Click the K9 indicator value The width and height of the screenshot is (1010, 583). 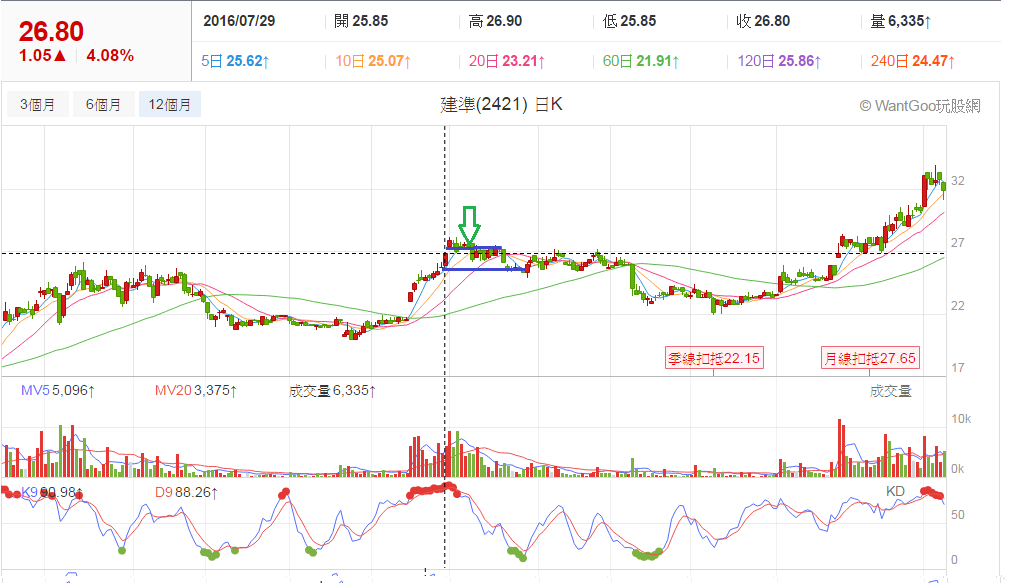pos(52,493)
